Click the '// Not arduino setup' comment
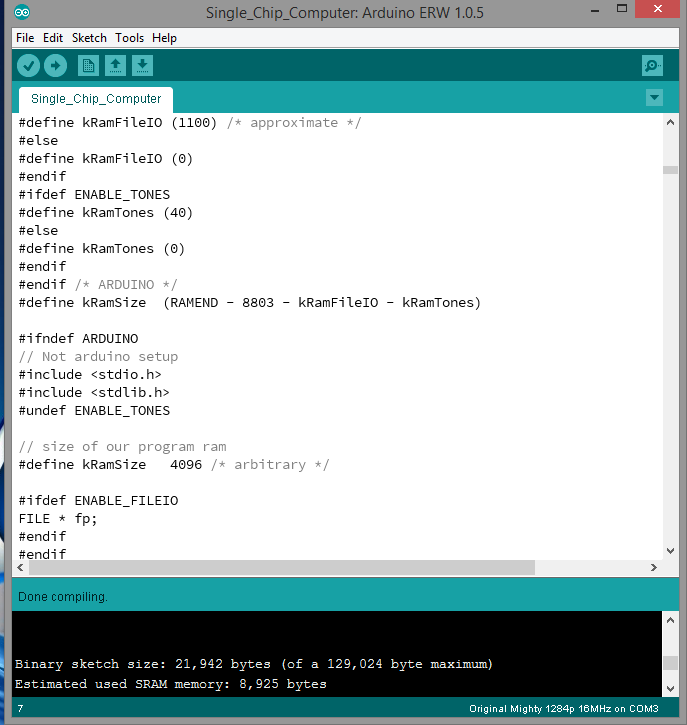Viewport: 687px width, 725px height. pyautogui.click(x=98, y=357)
